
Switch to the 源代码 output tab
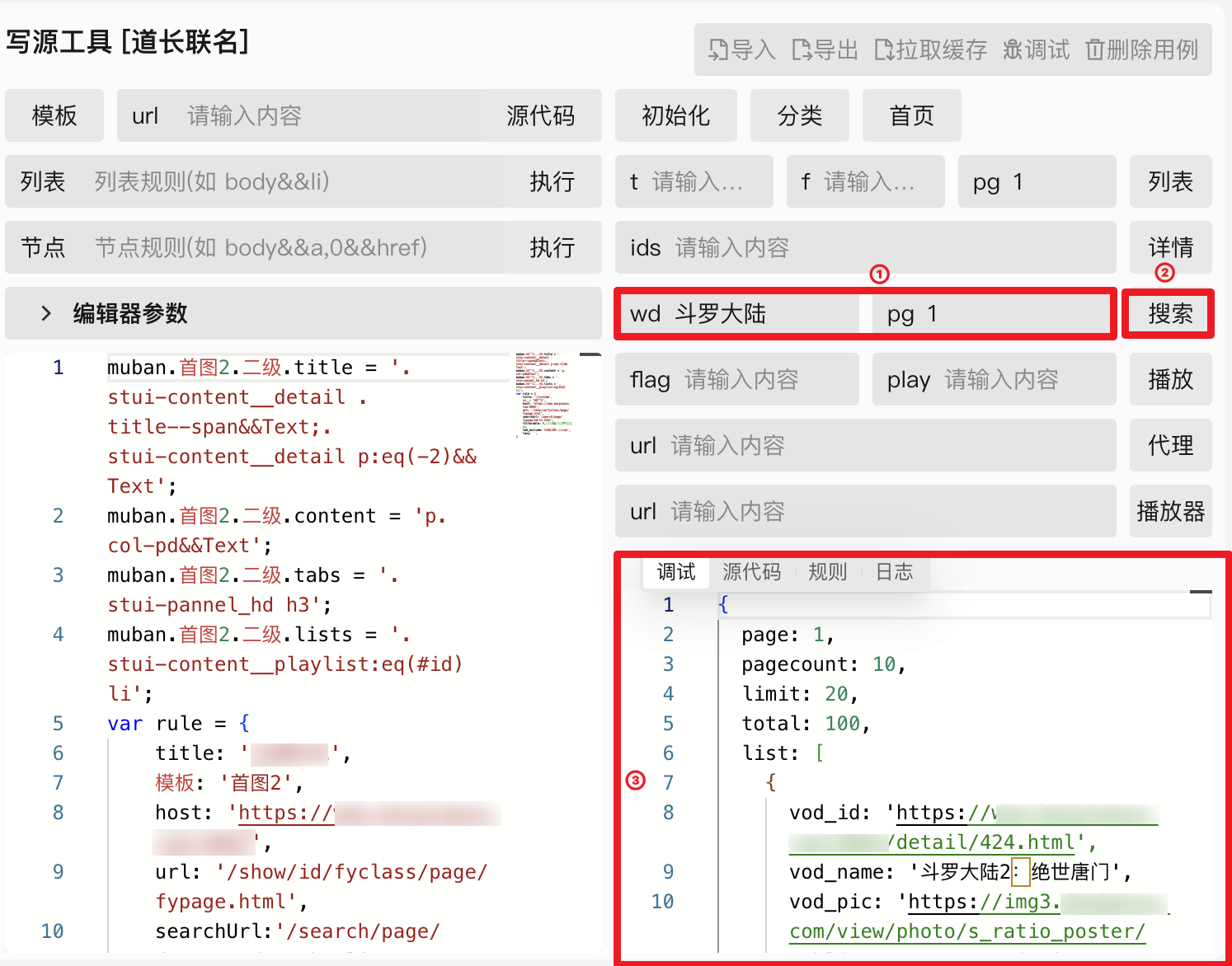click(751, 572)
